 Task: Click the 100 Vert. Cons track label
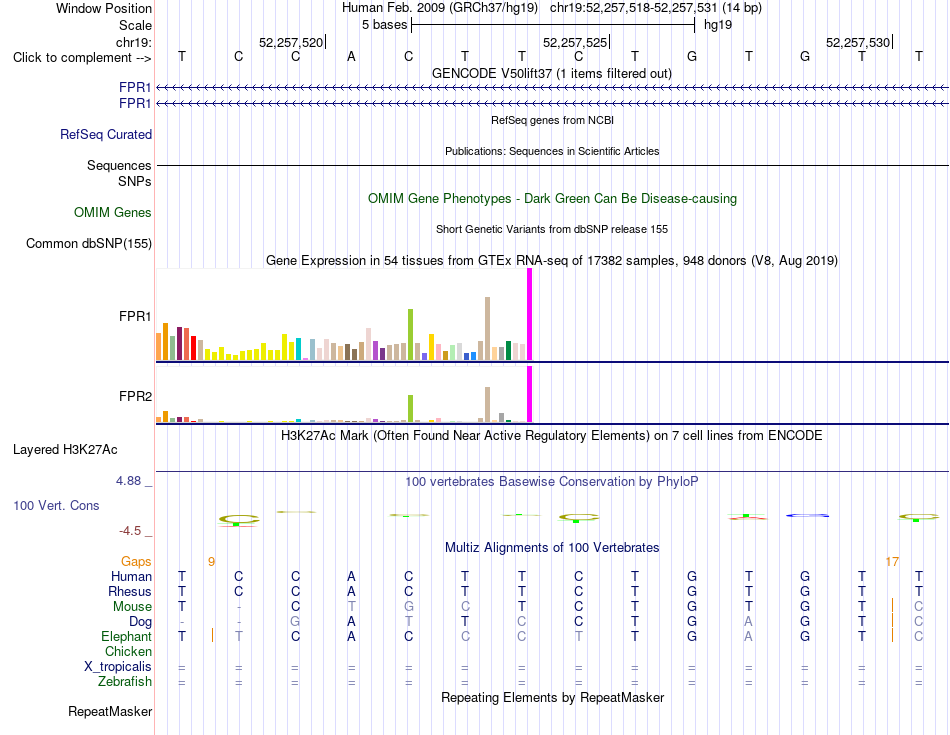pos(56,505)
